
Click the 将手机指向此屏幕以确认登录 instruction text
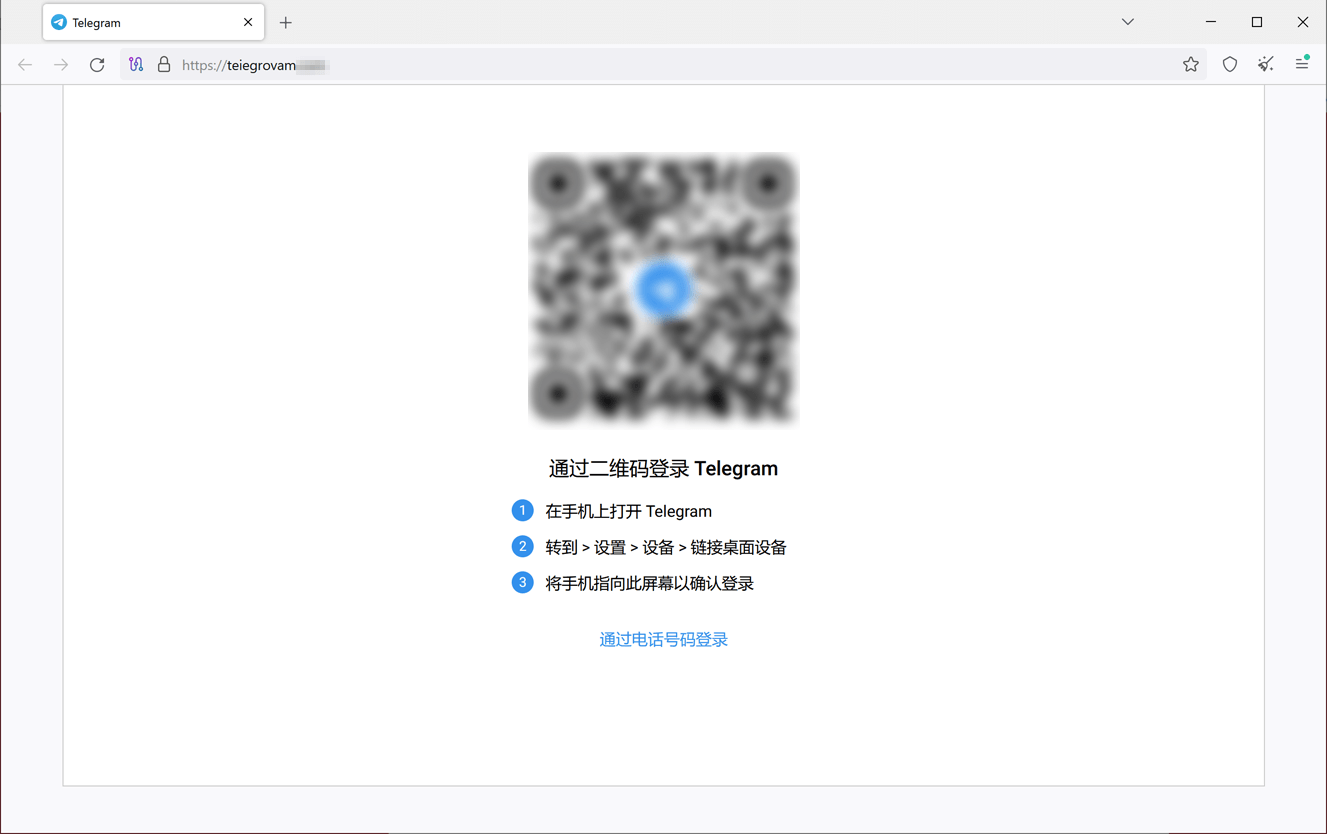click(x=649, y=584)
